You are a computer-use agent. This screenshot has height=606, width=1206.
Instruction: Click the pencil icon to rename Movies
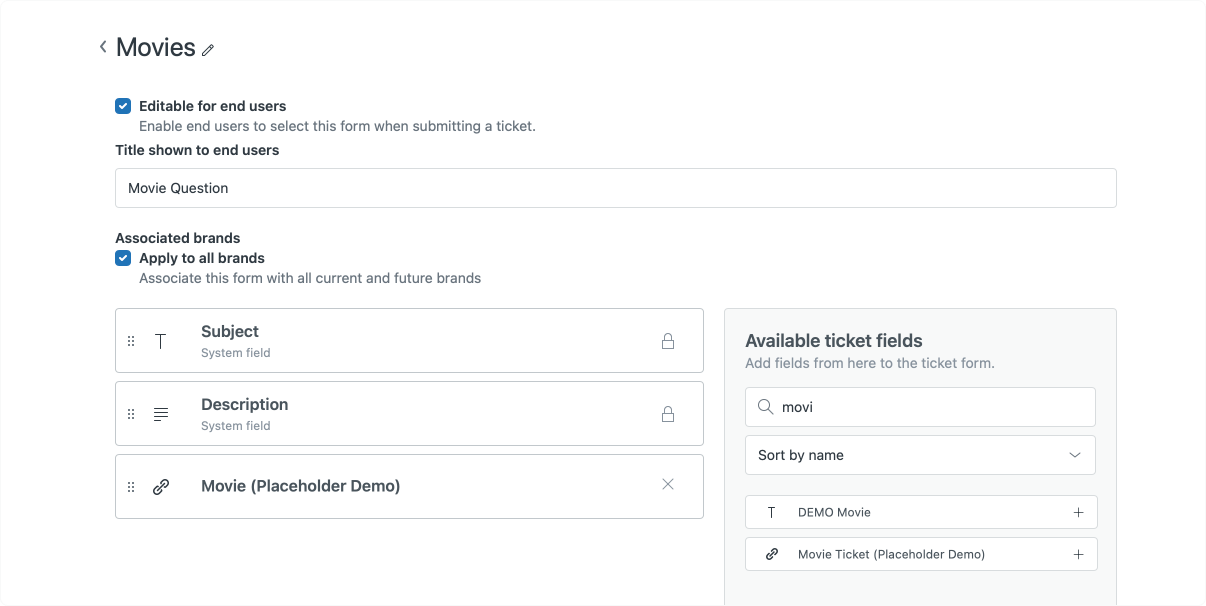click(208, 50)
